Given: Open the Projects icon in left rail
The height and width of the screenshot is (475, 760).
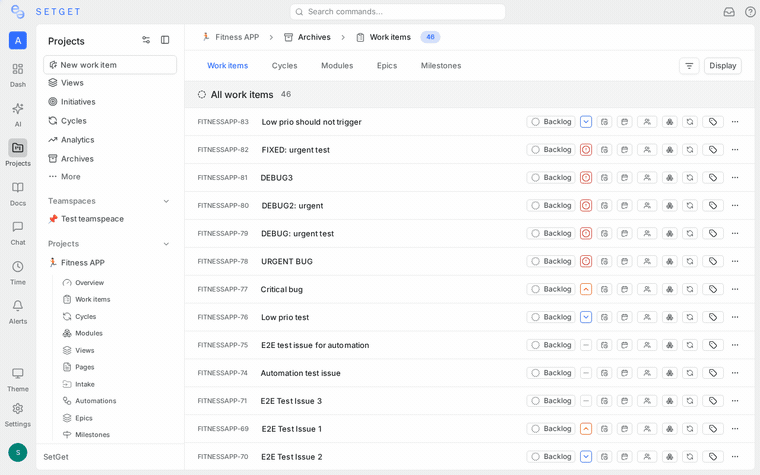Looking at the screenshot, I should click(x=17, y=148).
